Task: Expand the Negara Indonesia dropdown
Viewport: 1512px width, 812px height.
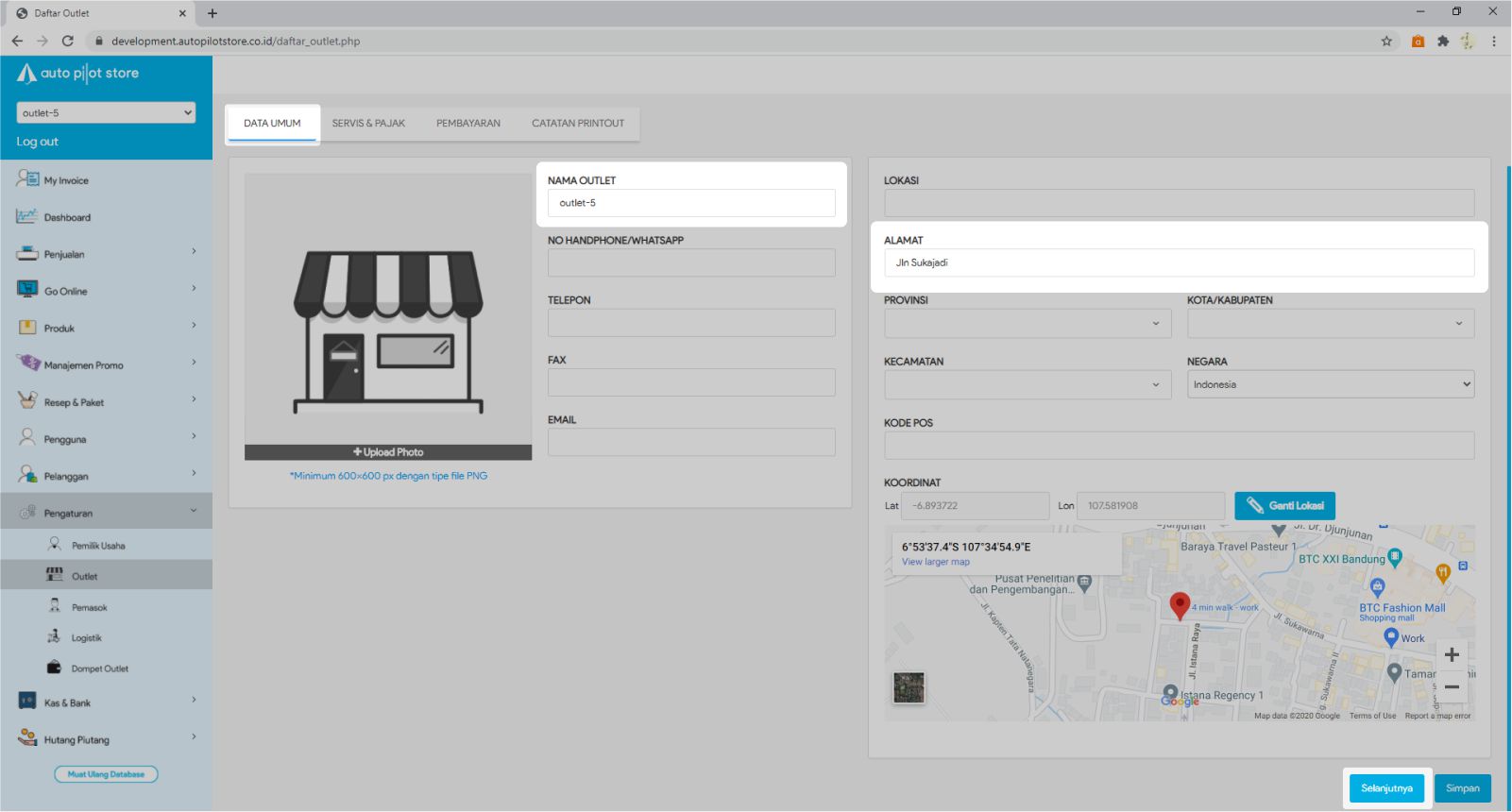Action: pyautogui.click(x=1330, y=384)
